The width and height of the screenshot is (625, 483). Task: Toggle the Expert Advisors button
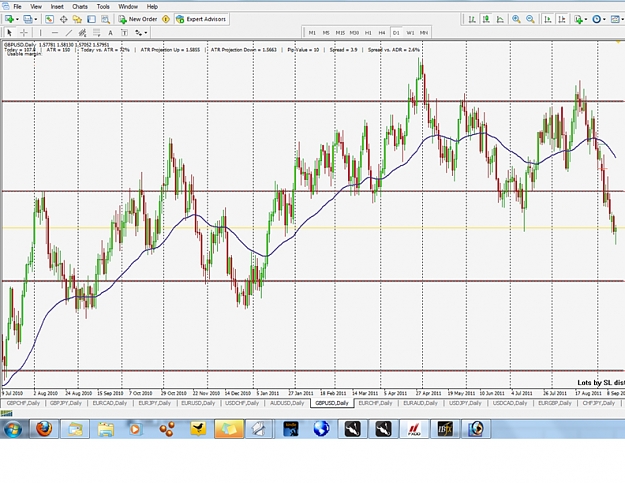[201, 19]
